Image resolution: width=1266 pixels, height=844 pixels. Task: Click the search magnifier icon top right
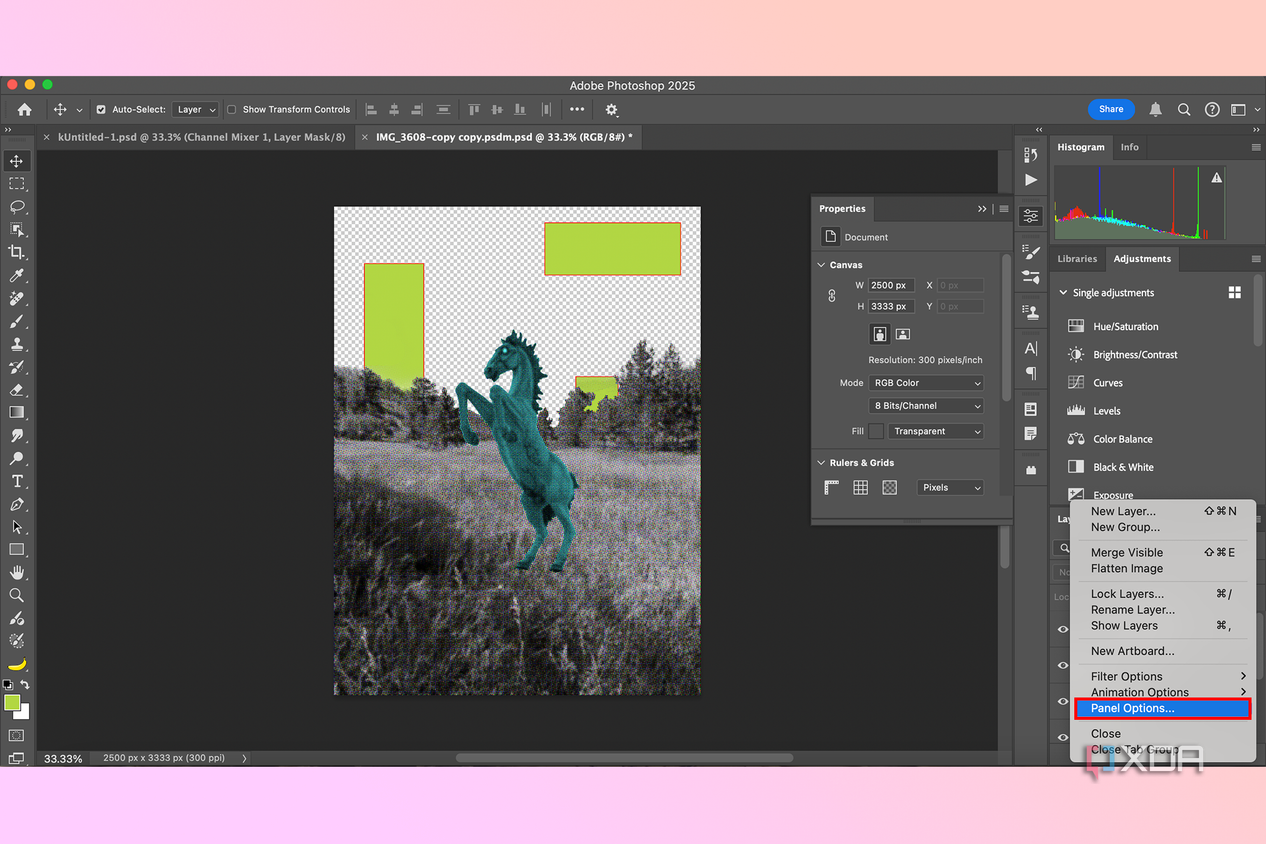pyautogui.click(x=1184, y=109)
